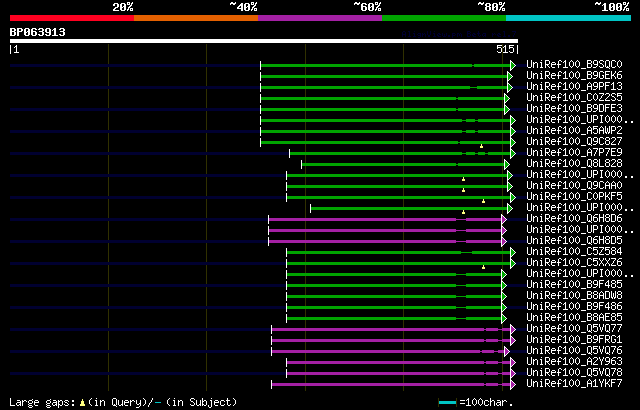Viewport: 640px width, 410px height.
Task: Click the purple arrowhead of the Q5VQ76 alignment
Action: 507,352
